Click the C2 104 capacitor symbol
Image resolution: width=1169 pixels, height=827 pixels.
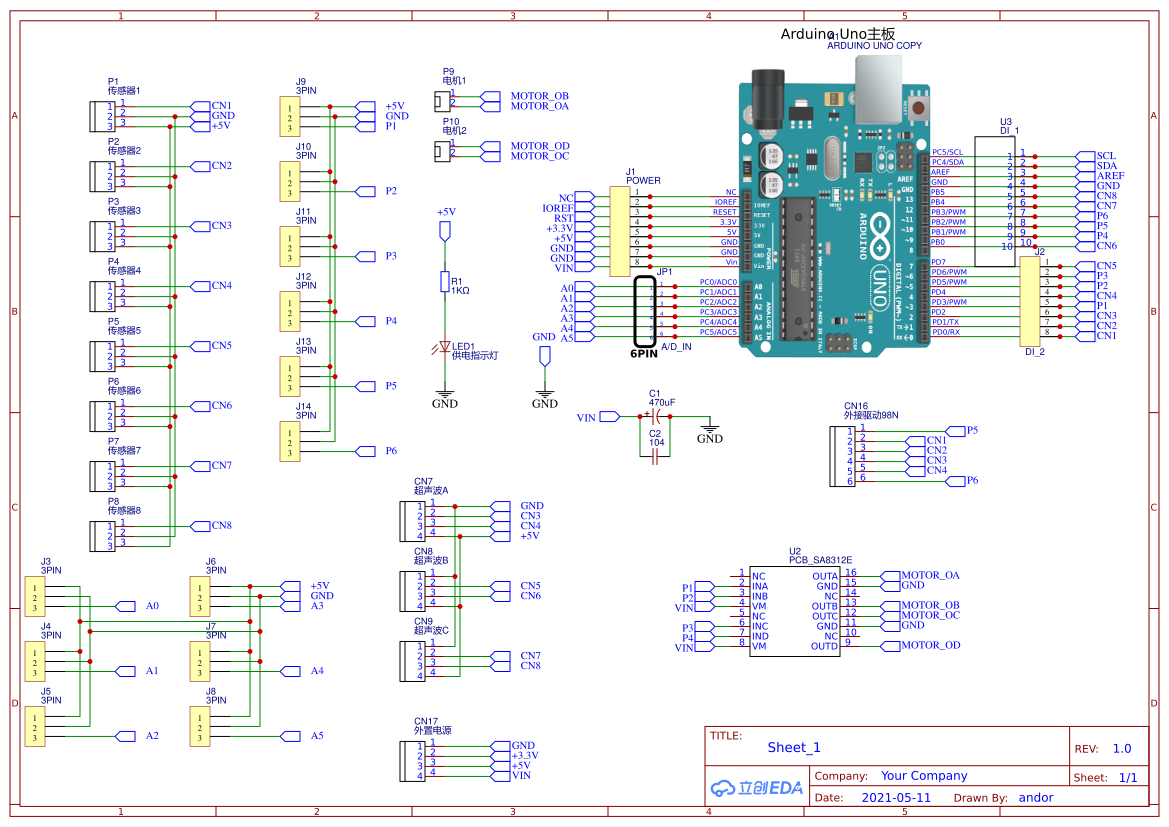pos(655,456)
